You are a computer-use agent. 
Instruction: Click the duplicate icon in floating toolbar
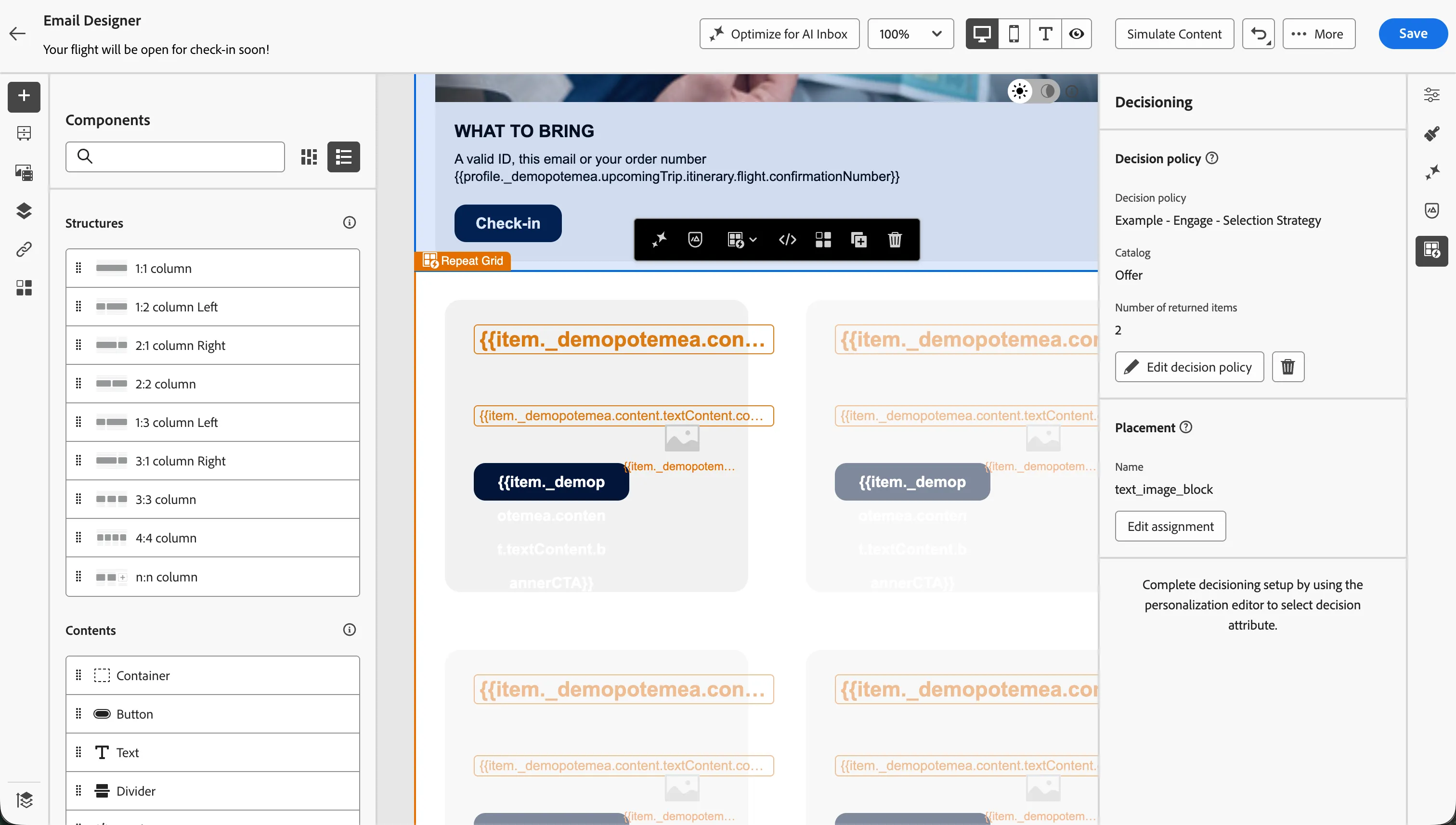pyautogui.click(x=858, y=240)
